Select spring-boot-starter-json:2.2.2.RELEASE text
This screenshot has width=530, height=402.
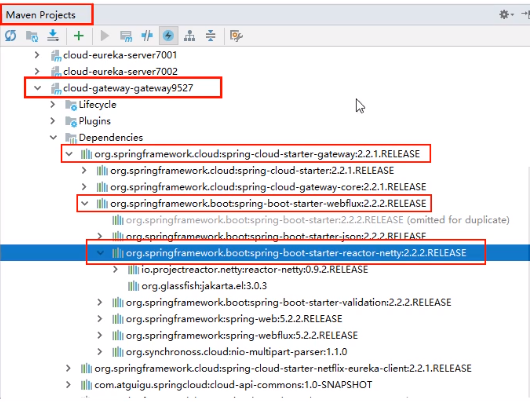[x=276, y=236]
